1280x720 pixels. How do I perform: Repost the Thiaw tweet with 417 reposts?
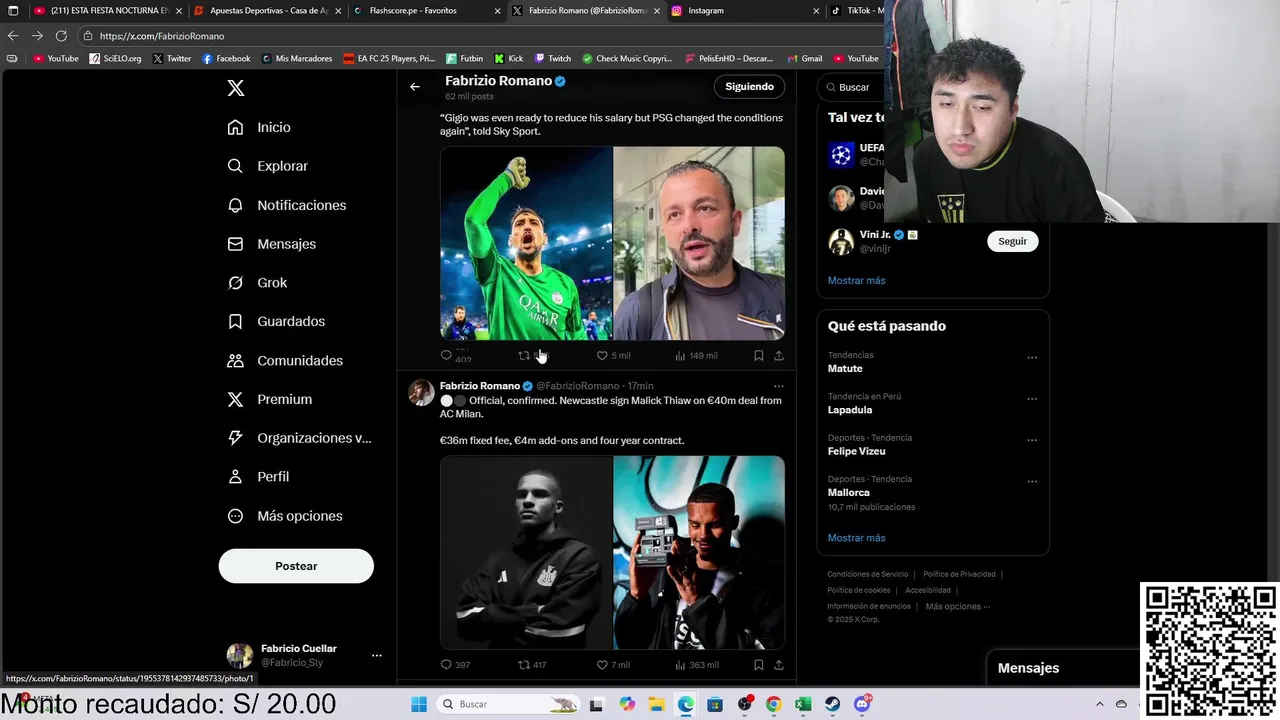pyautogui.click(x=532, y=664)
